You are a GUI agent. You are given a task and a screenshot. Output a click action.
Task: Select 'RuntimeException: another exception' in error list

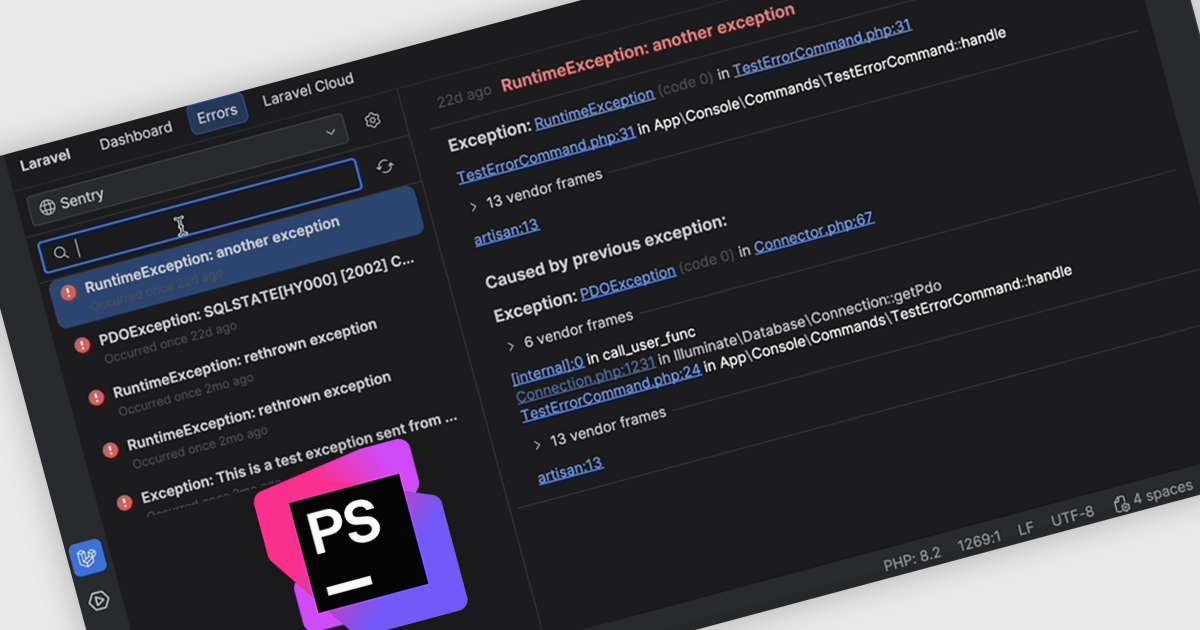coord(238,258)
